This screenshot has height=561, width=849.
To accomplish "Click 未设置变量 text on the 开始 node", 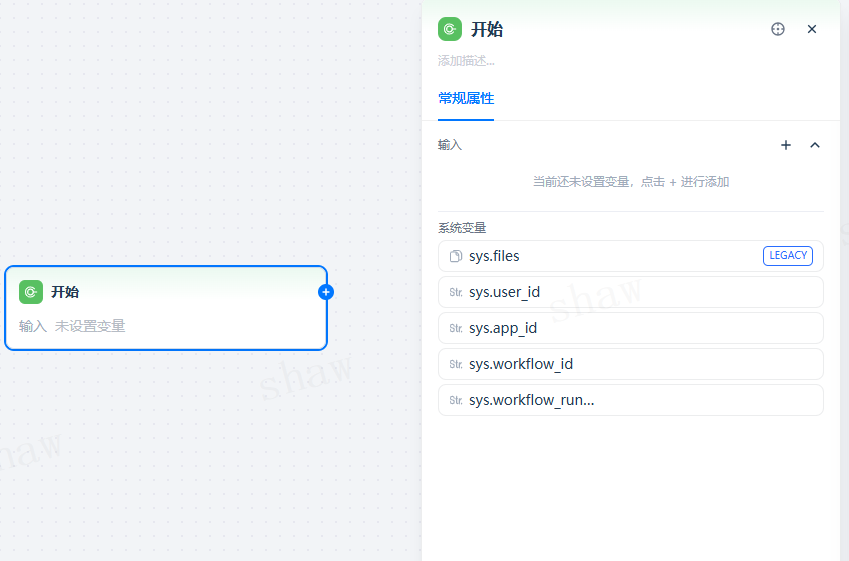I will 90,326.
